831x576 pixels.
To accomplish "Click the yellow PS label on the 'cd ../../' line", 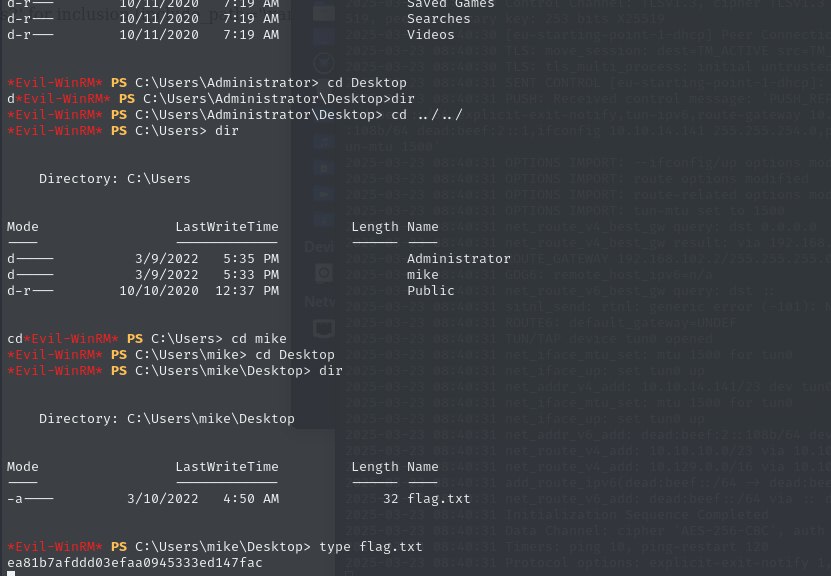I will [119, 114].
